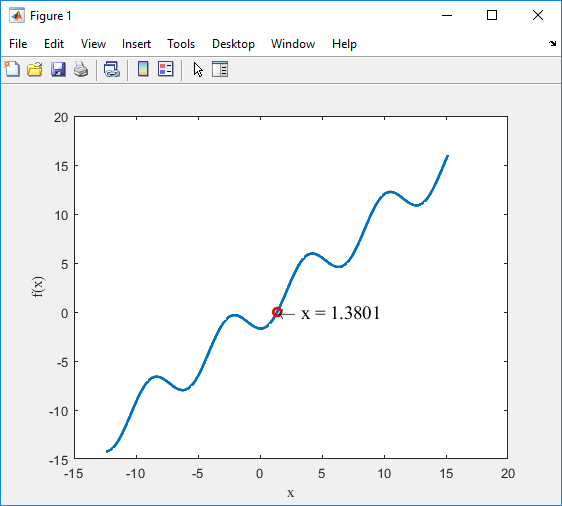The width and height of the screenshot is (562, 506).
Task: Open the Desktop menu
Action: pos(233,44)
